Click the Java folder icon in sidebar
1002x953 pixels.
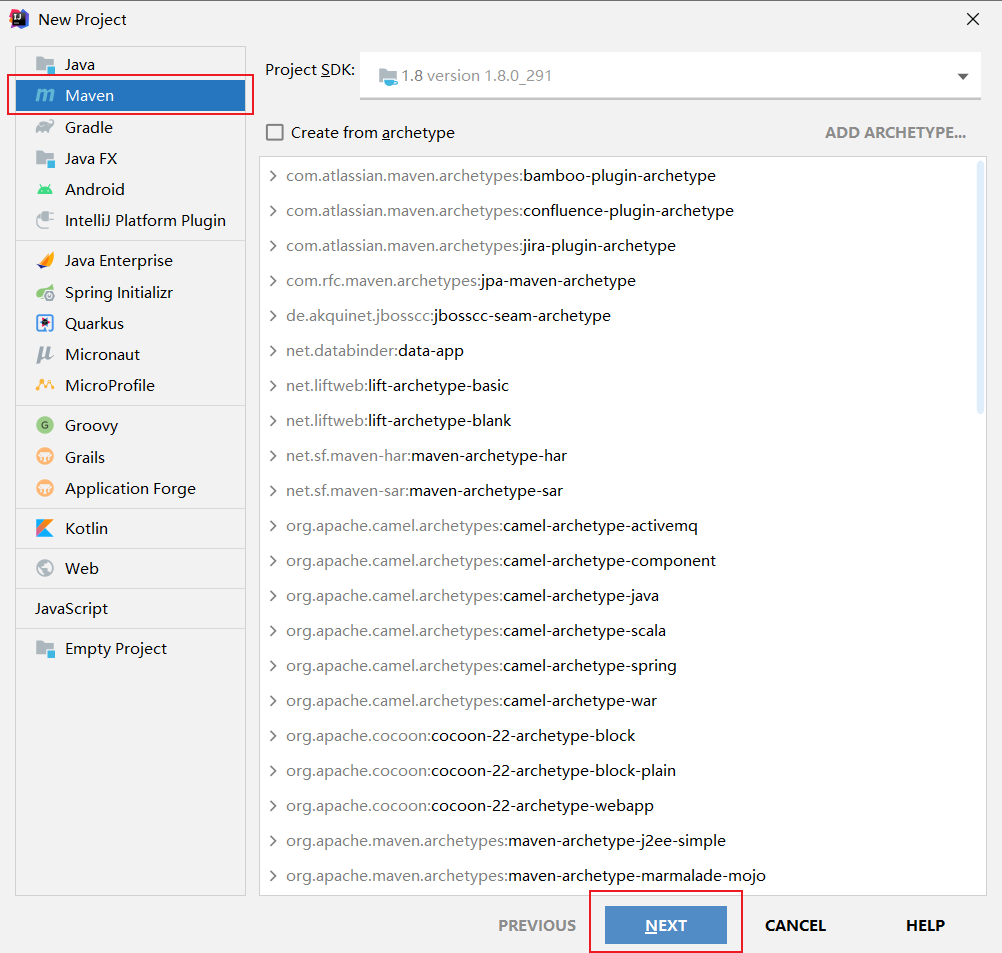point(45,65)
